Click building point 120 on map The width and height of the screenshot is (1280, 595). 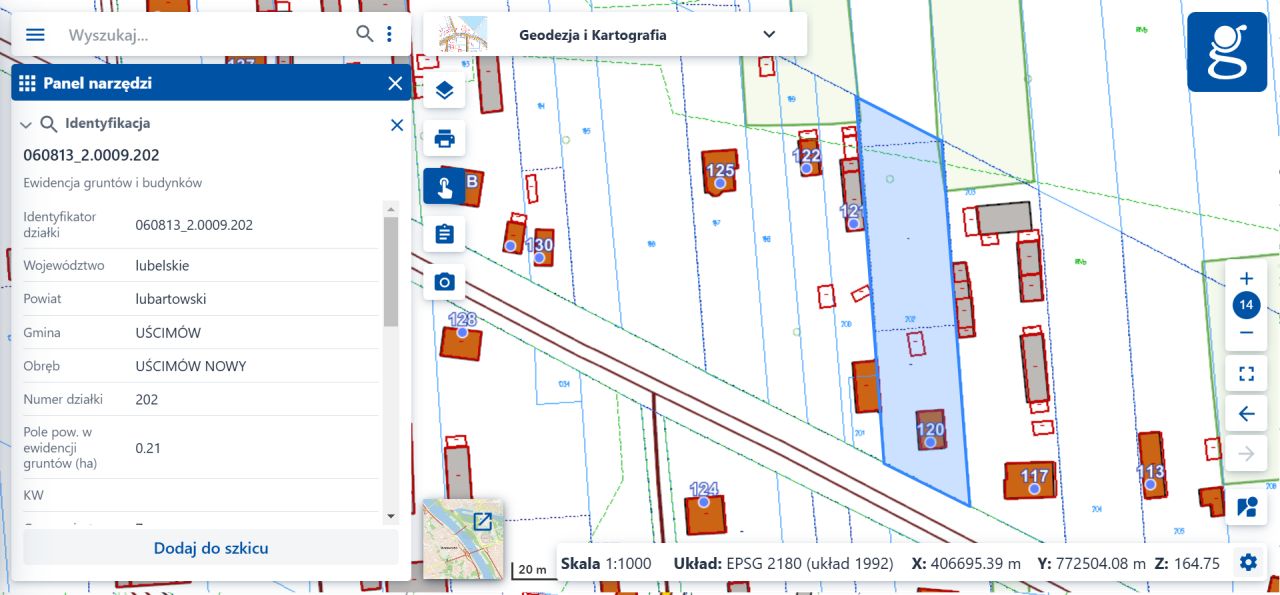(930, 441)
